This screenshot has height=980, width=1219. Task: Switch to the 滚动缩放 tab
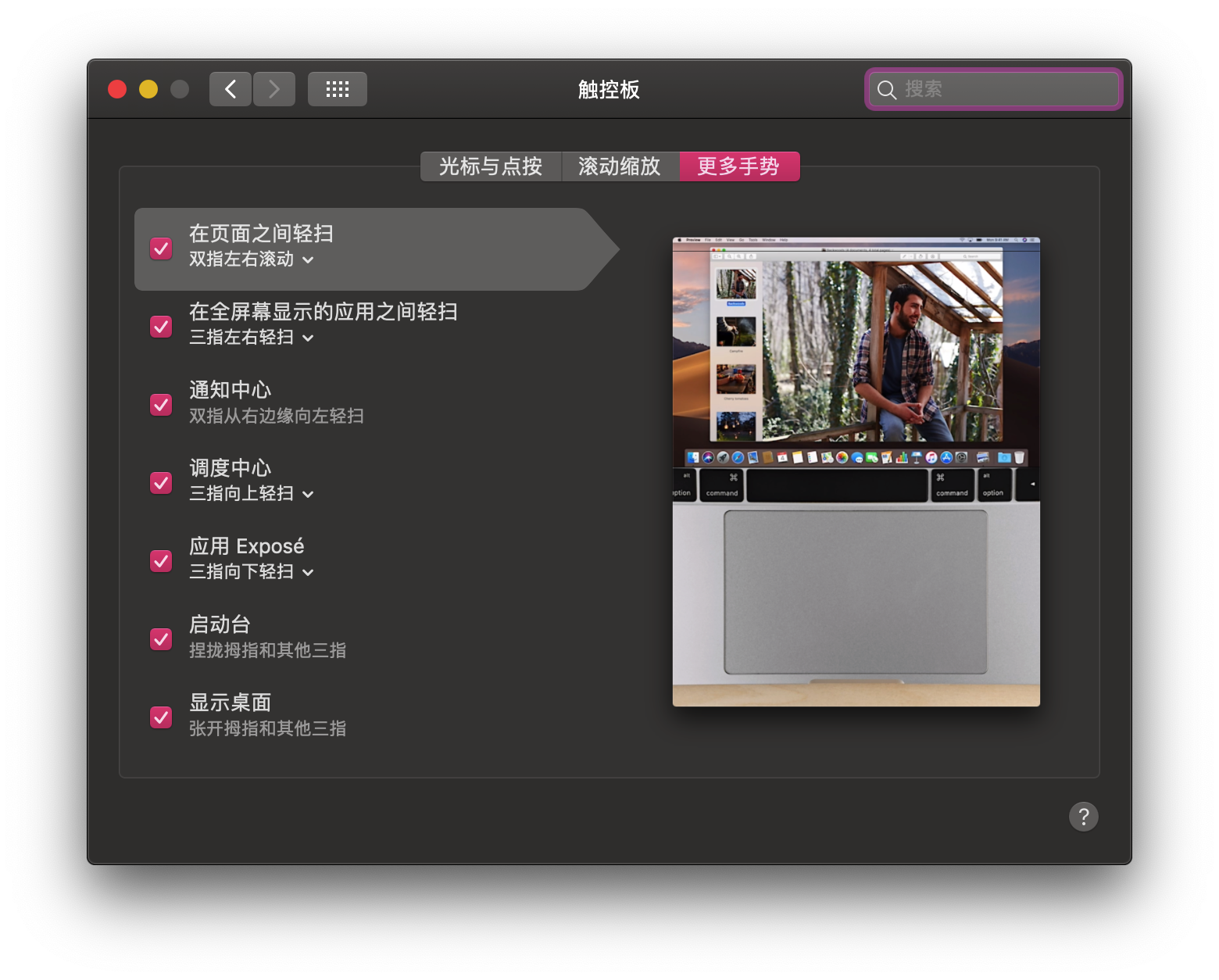coord(620,166)
